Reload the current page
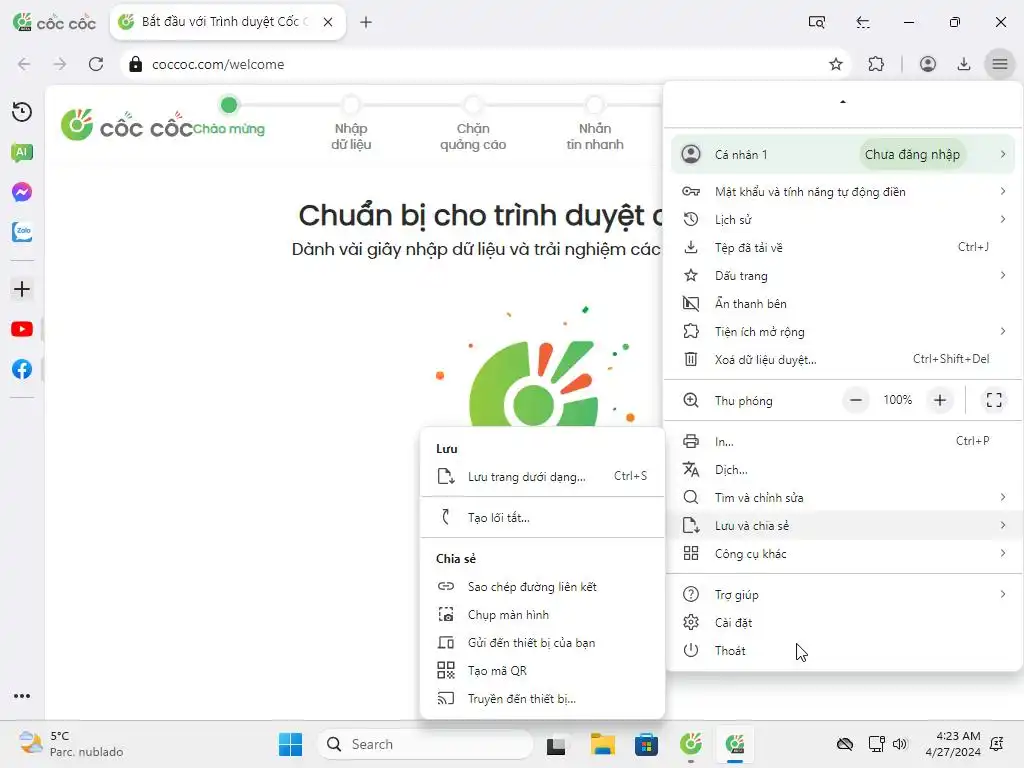The image size is (1024, 768). 96,64
